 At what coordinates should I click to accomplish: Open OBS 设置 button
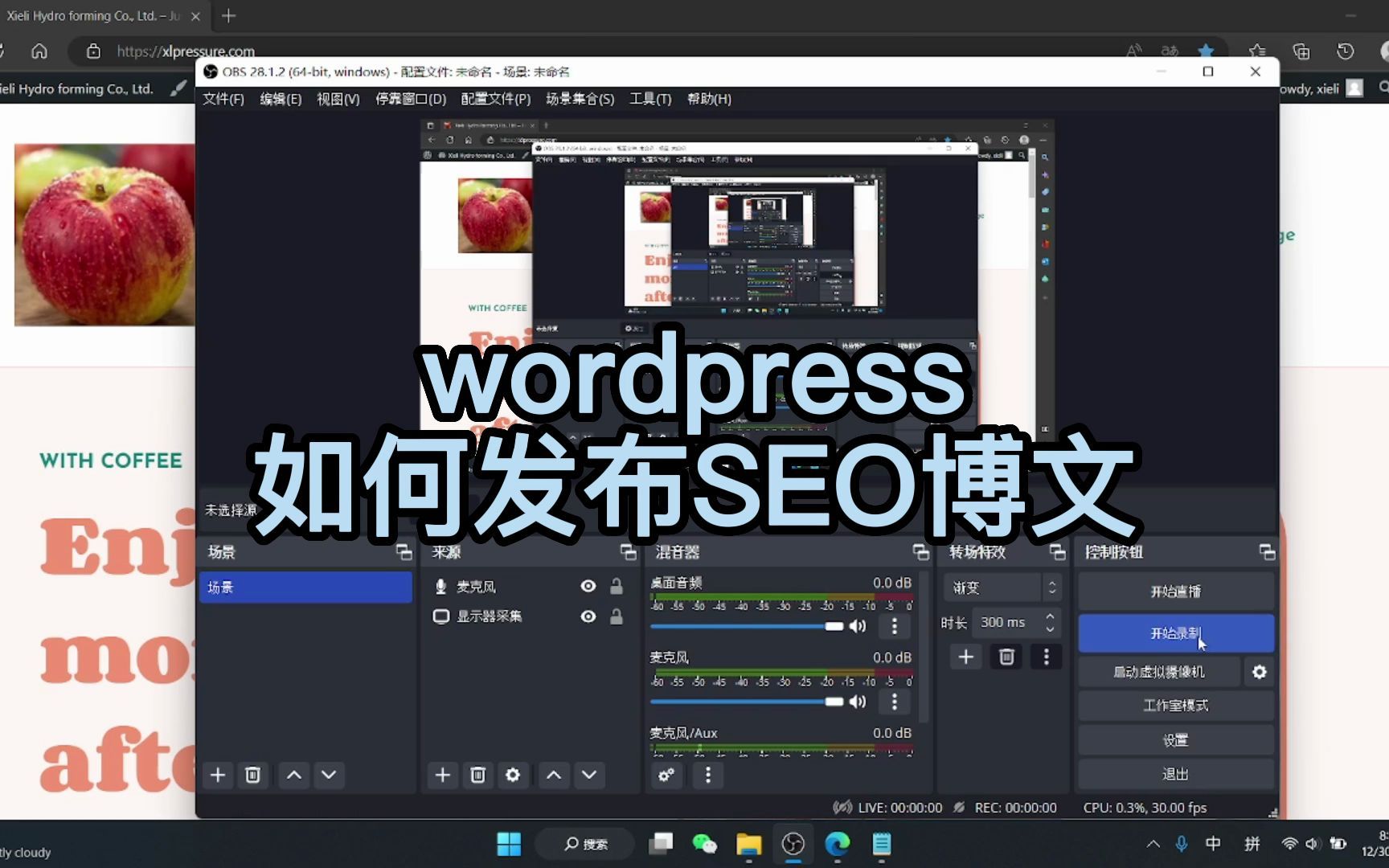coord(1175,740)
